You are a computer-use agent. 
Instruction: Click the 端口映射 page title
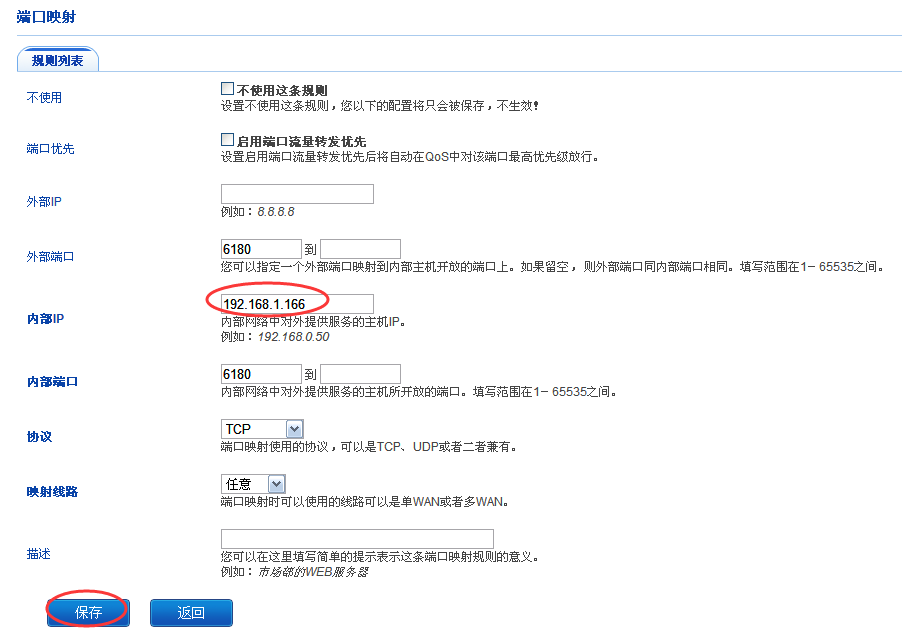coord(46,17)
